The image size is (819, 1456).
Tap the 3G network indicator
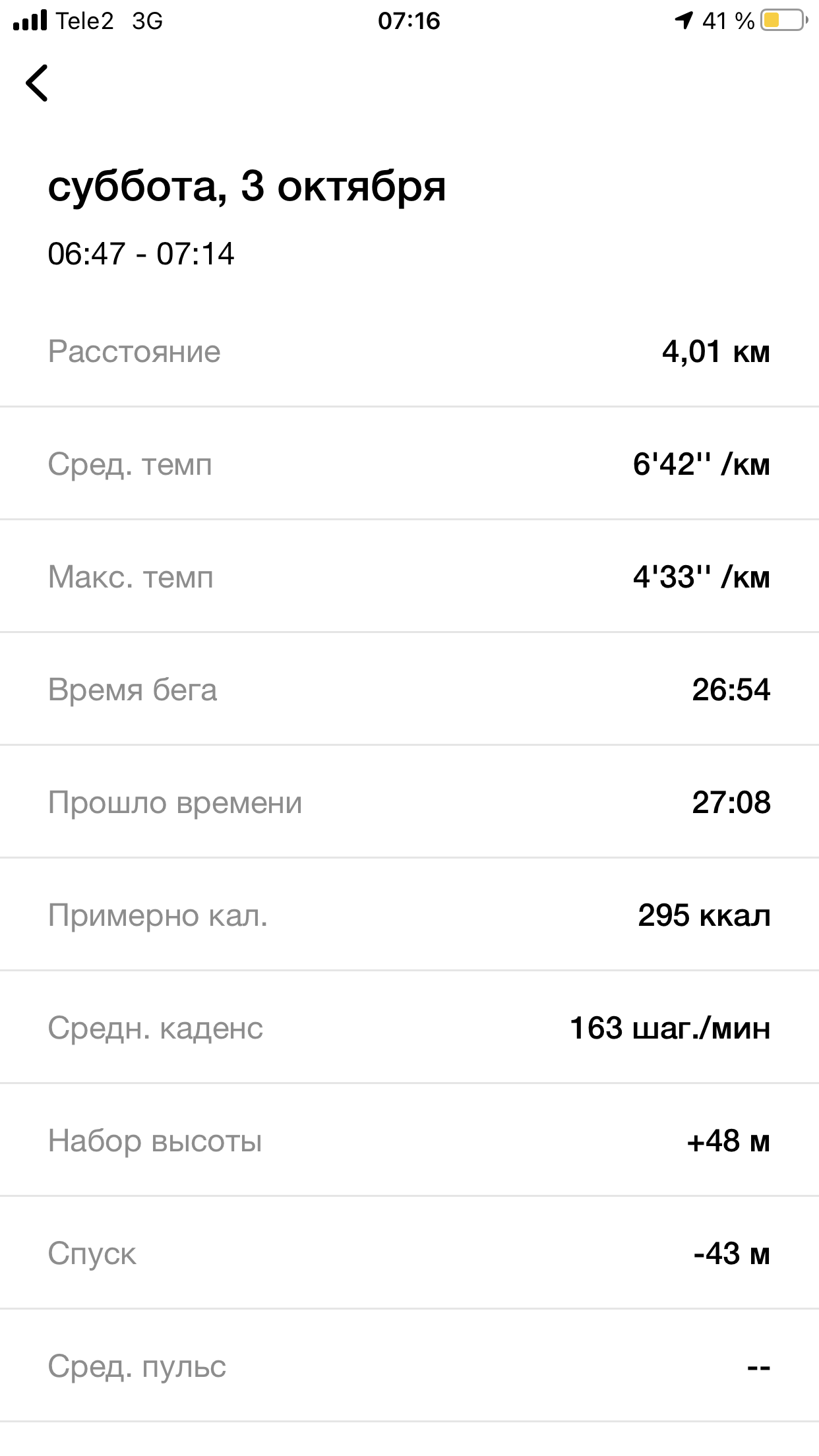147,21
